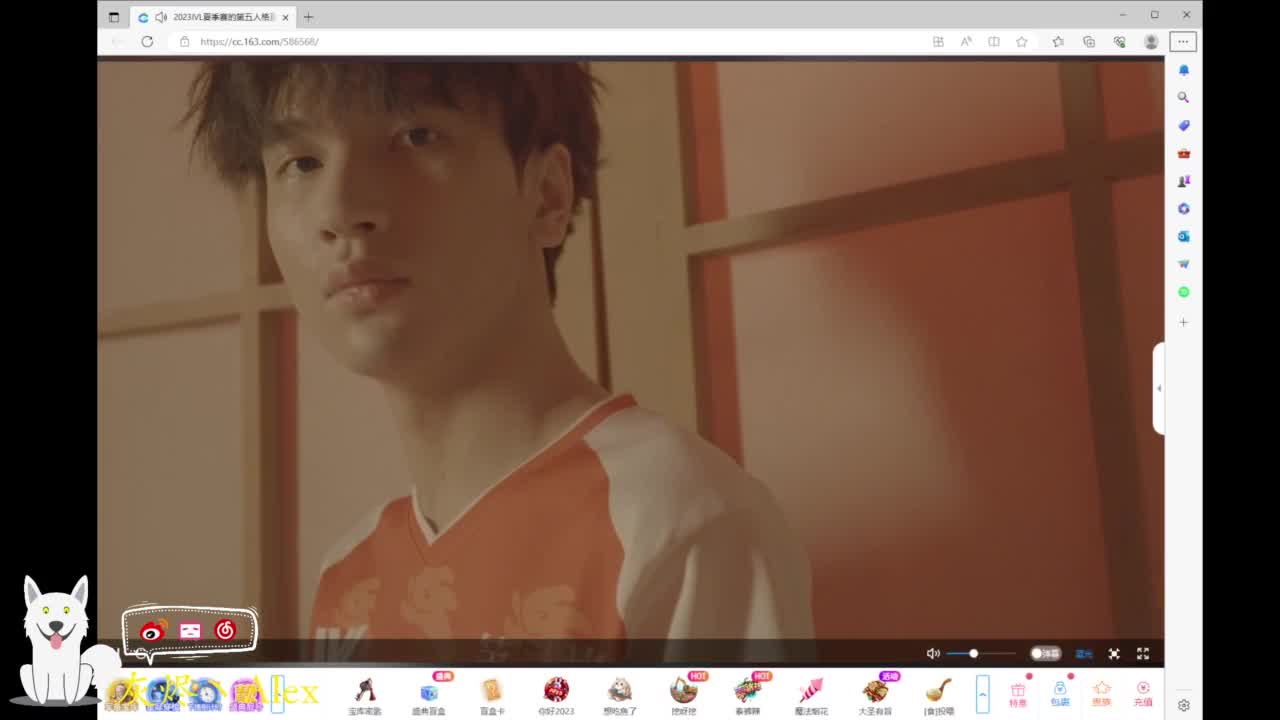The width and height of the screenshot is (1280, 720).
Task: View site information via the lock icon
Action: coord(184,41)
